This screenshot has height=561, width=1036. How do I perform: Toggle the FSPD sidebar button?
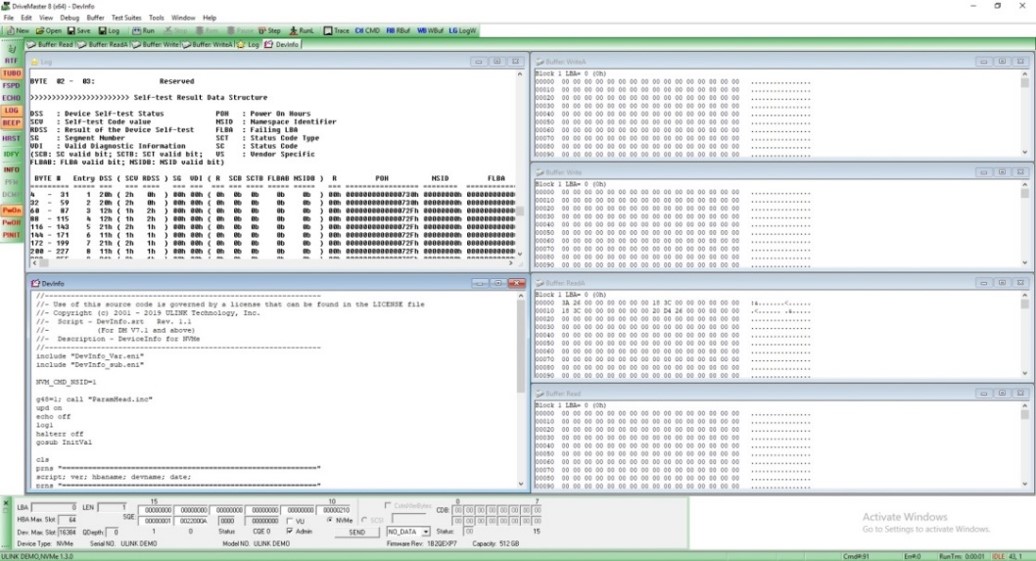(x=11, y=86)
